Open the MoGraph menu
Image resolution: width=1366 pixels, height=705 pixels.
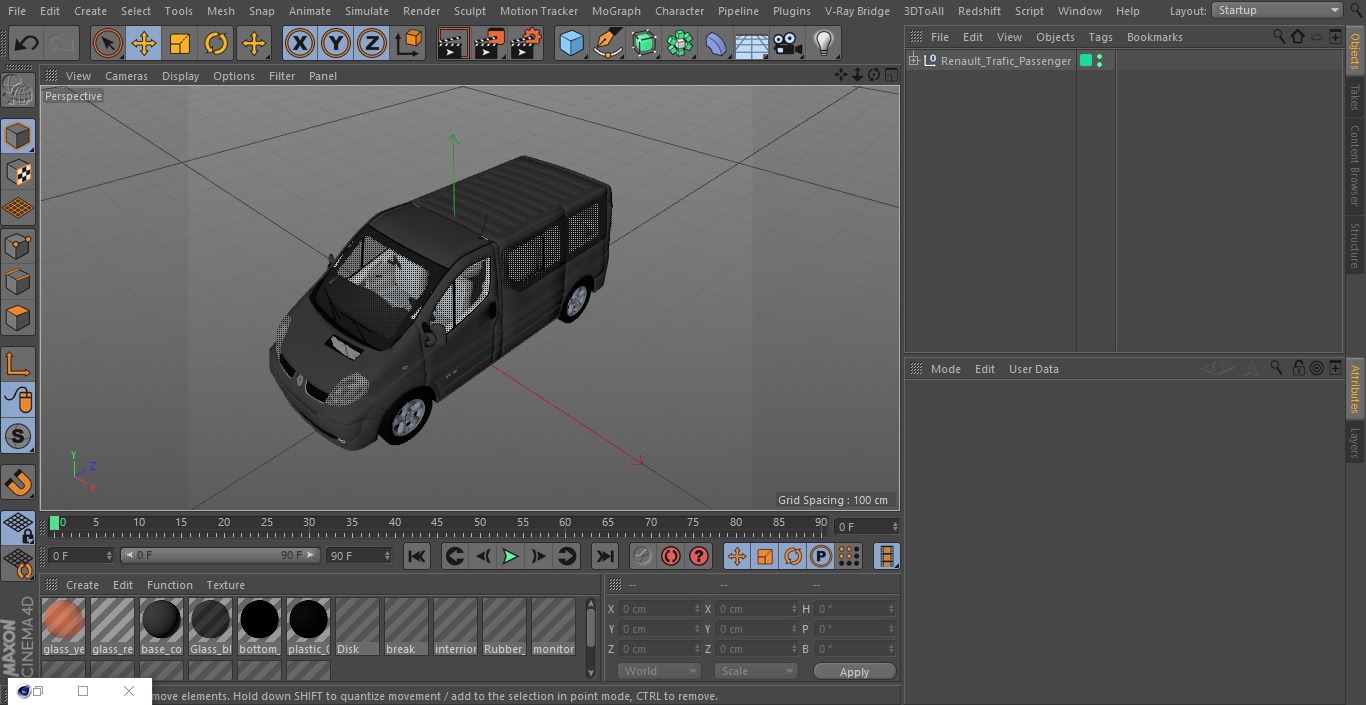pos(616,11)
